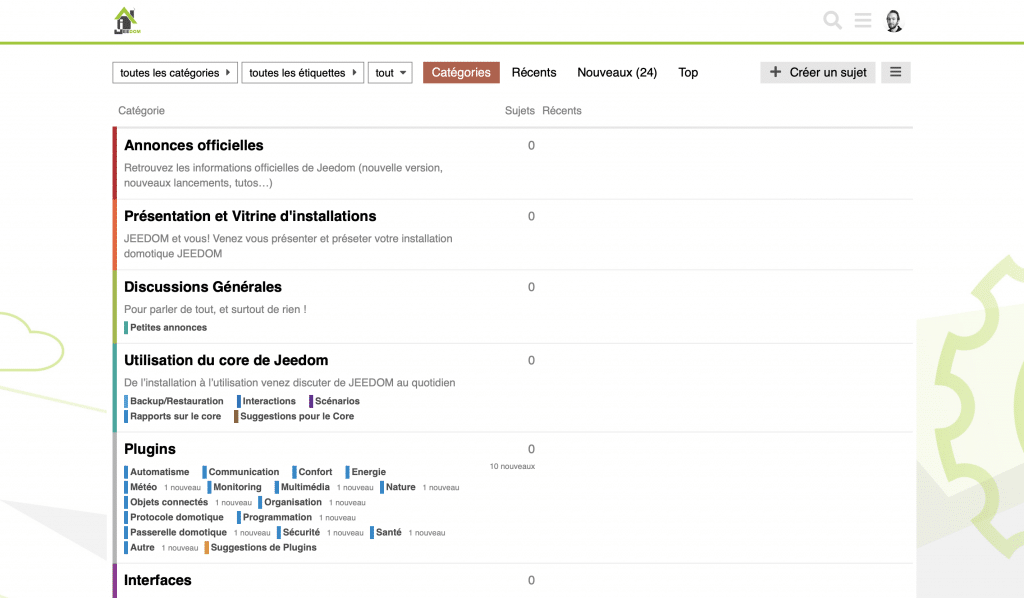Open the Suggestions pour le Core subcategory

(295, 416)
